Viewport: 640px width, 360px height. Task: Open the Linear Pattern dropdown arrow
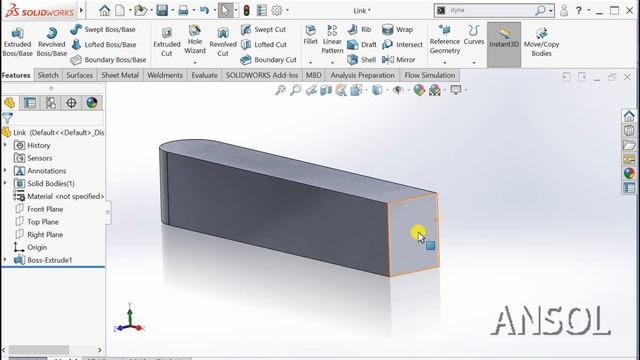332,63
